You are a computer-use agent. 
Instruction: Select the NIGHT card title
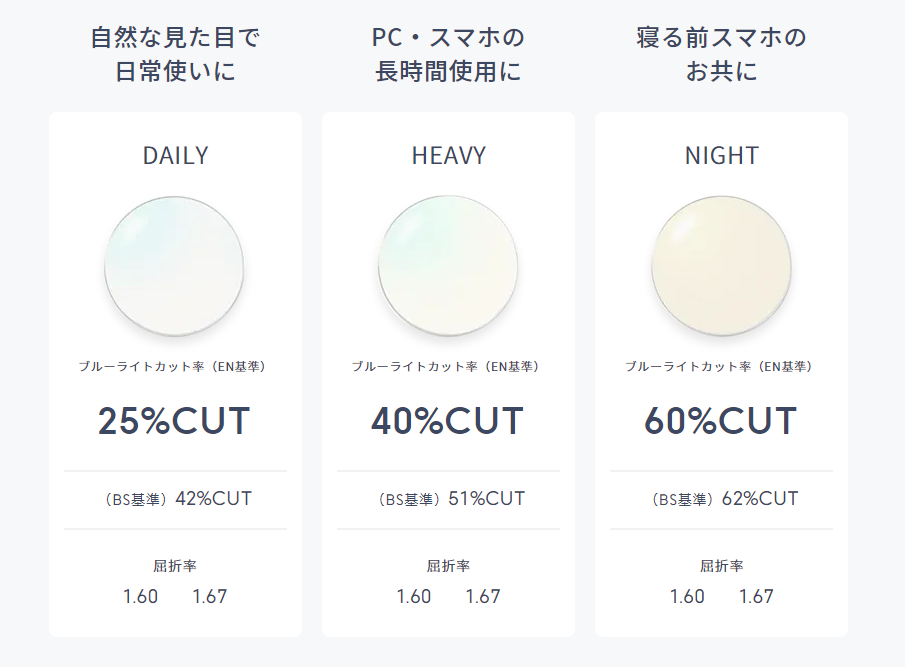click(721, 156)
